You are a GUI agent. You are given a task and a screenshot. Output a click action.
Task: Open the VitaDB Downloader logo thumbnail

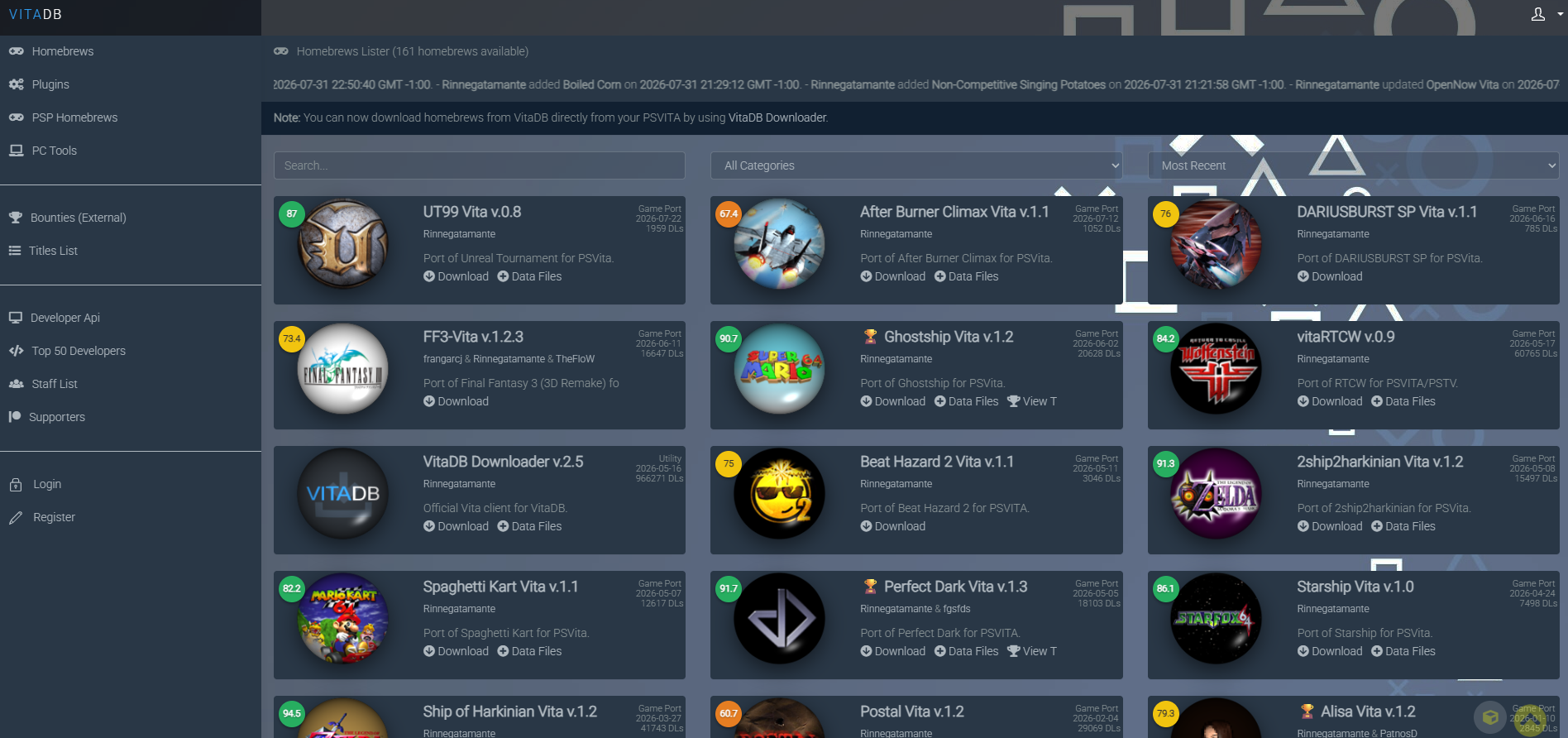pos(342,493)
